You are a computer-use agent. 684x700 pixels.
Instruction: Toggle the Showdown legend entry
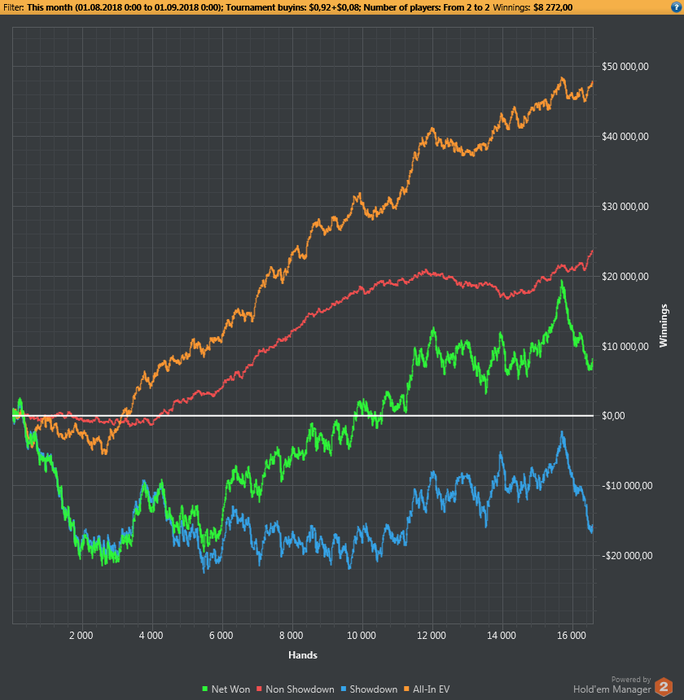(369, 689)
